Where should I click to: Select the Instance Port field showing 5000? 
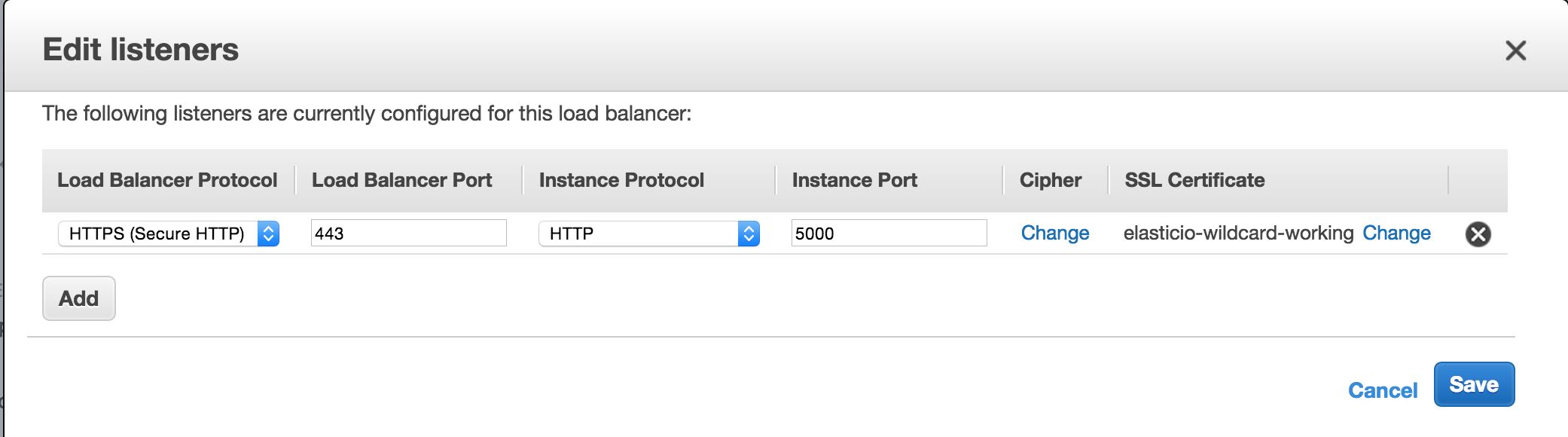pyautogui.click(x=889, y=234)
